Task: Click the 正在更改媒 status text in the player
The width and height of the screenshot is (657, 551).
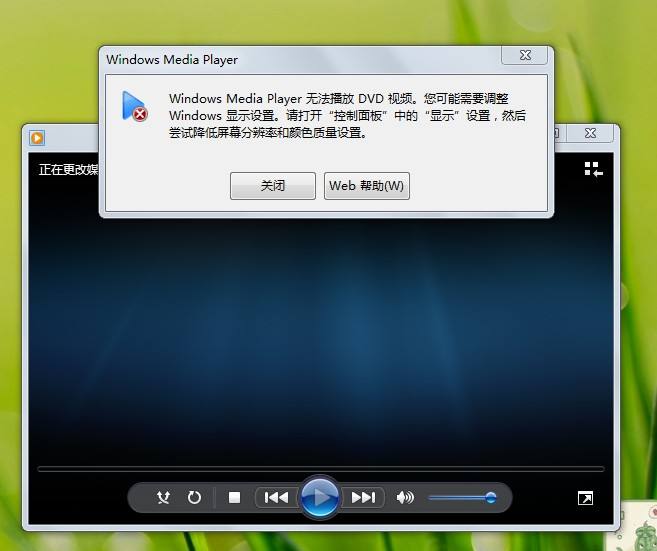Action: (x=69, y=169)
